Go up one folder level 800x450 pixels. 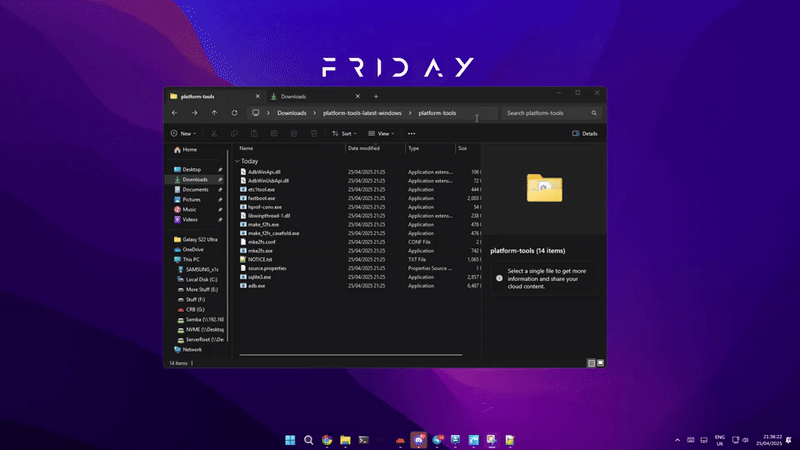point(214,113)
